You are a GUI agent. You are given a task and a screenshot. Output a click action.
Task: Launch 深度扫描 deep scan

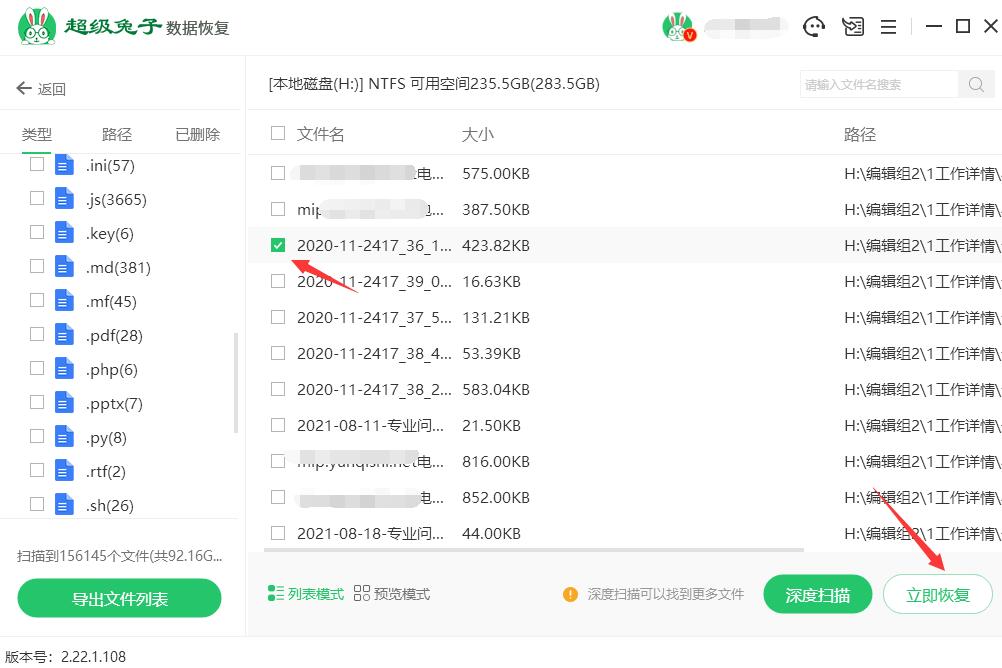point(817,593)
